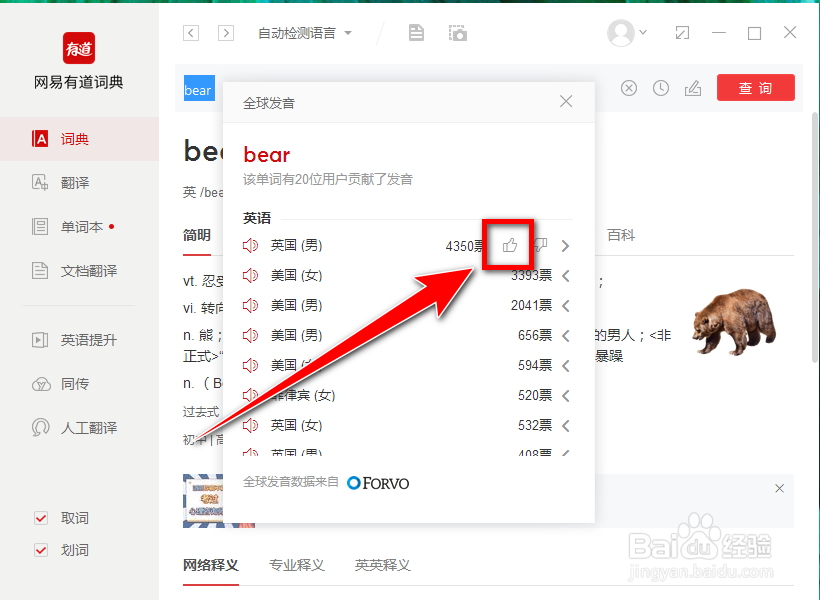Close the 全球发音 popup
Image resolution: width=820 pixels, height=600 pixels.
coord(566,101)
